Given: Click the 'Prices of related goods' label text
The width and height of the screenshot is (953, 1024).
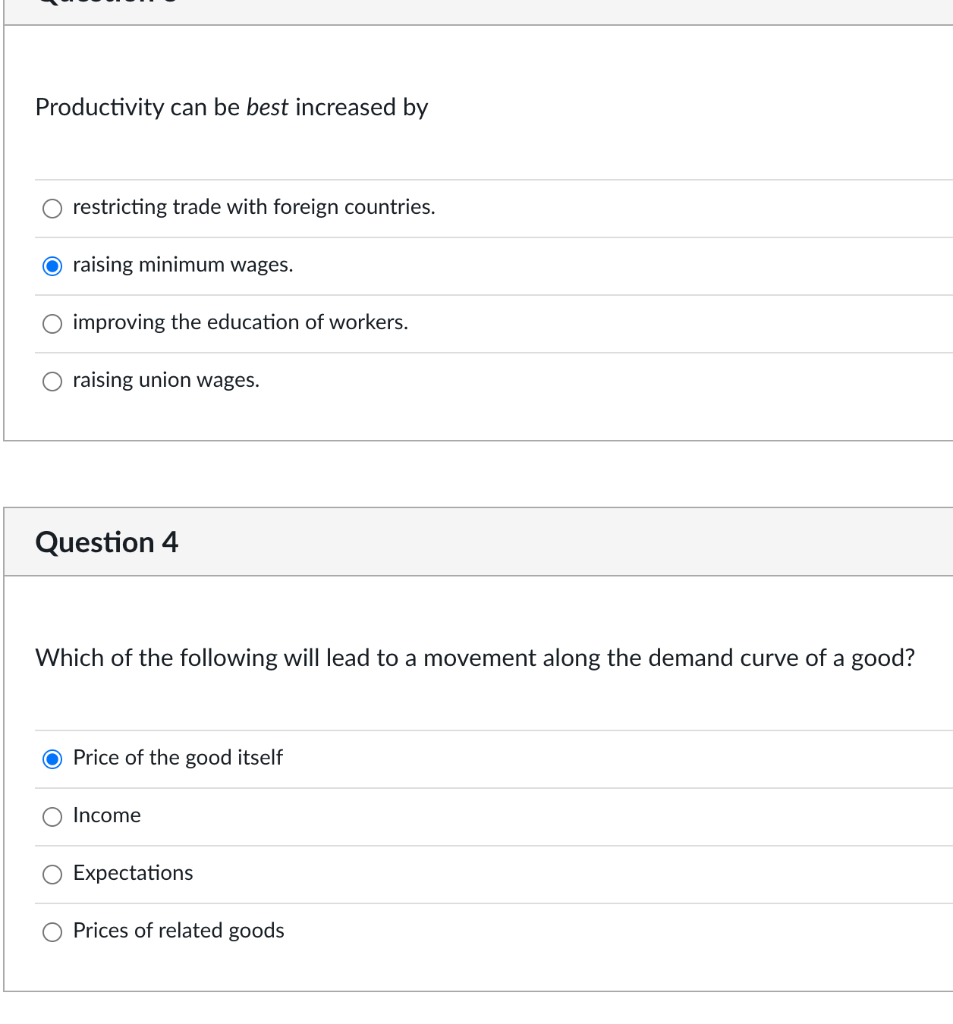Looking at the screenshot, I should pos(179,931).
